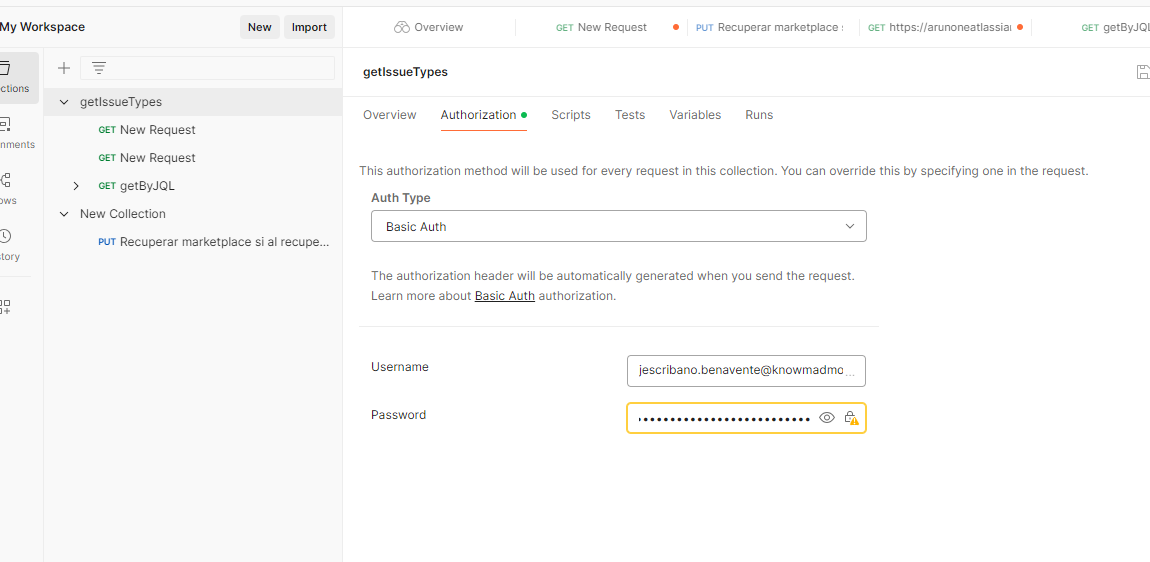The image size is (1150, 562).
Task: Click the configure workspace sidebar grid-plus icon
Action: [5, 307]
